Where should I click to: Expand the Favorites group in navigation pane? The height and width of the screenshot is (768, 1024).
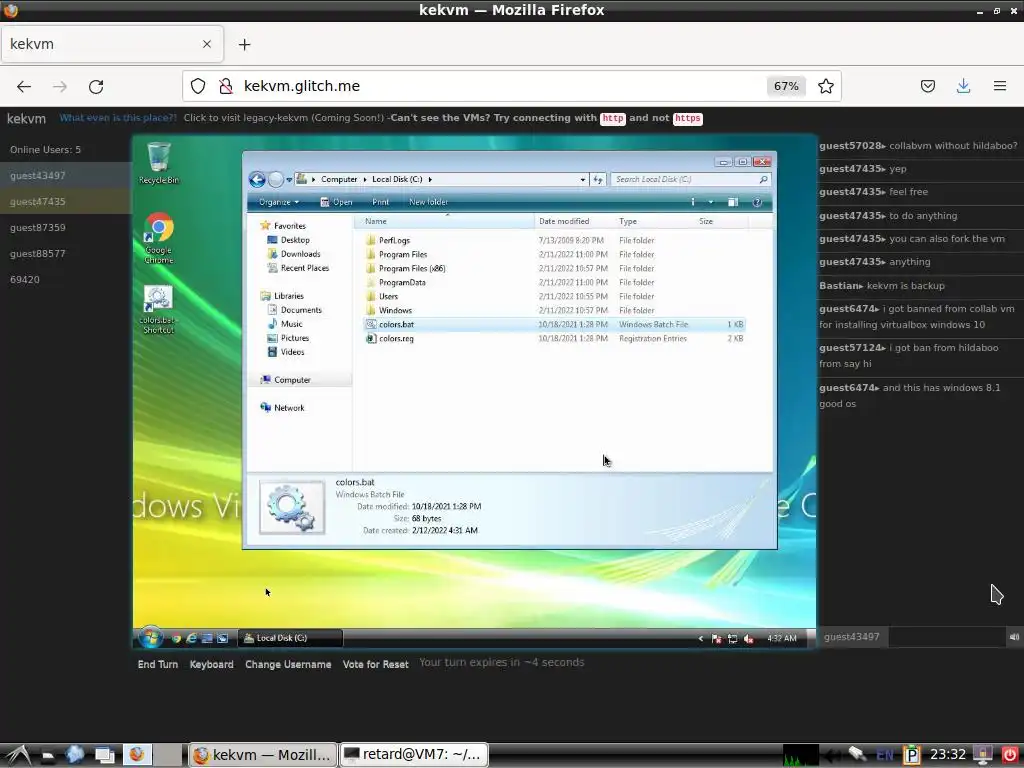[x=283, y=226]
